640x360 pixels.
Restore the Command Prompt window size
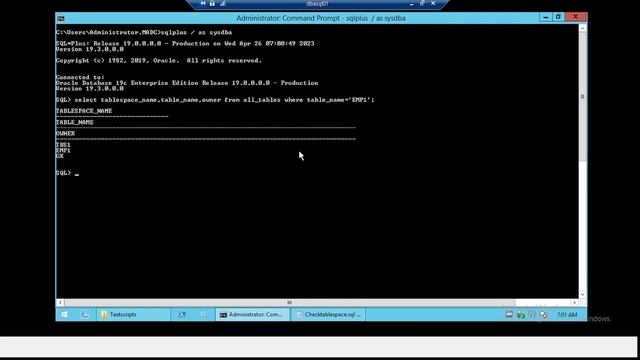tap(558, 17)
